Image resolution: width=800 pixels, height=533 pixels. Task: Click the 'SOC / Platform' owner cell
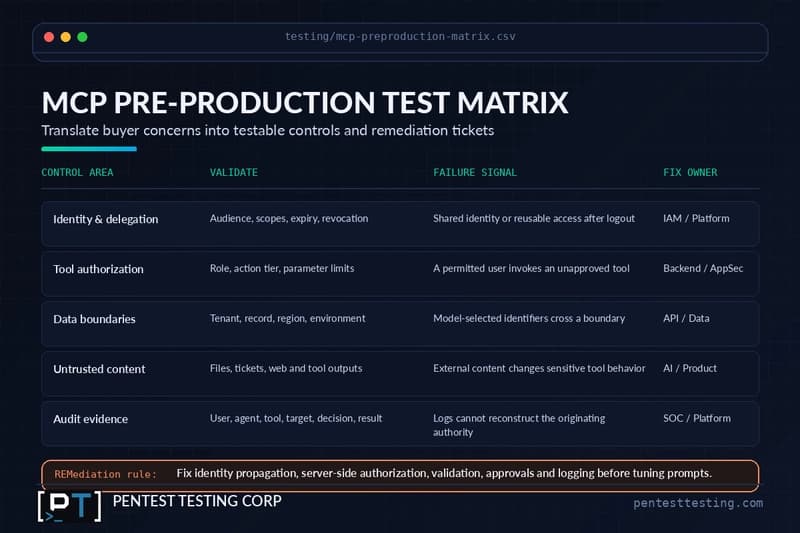coord(696,418)
